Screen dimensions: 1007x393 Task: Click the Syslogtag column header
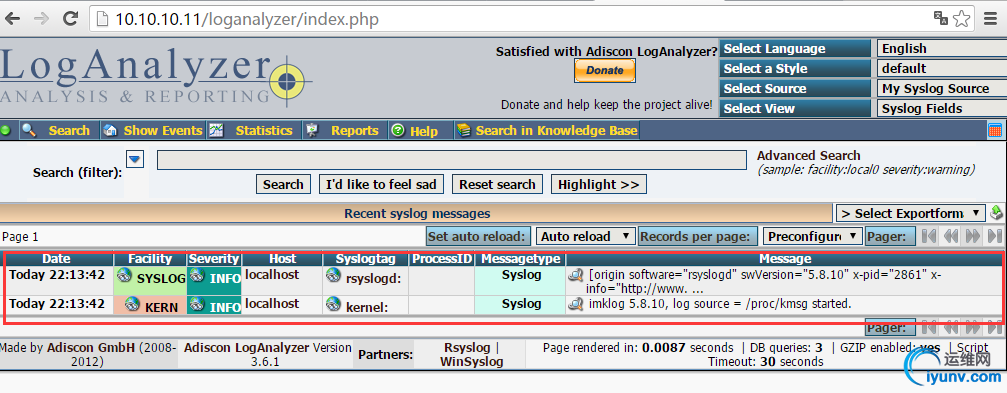click(x=365, y=259)
